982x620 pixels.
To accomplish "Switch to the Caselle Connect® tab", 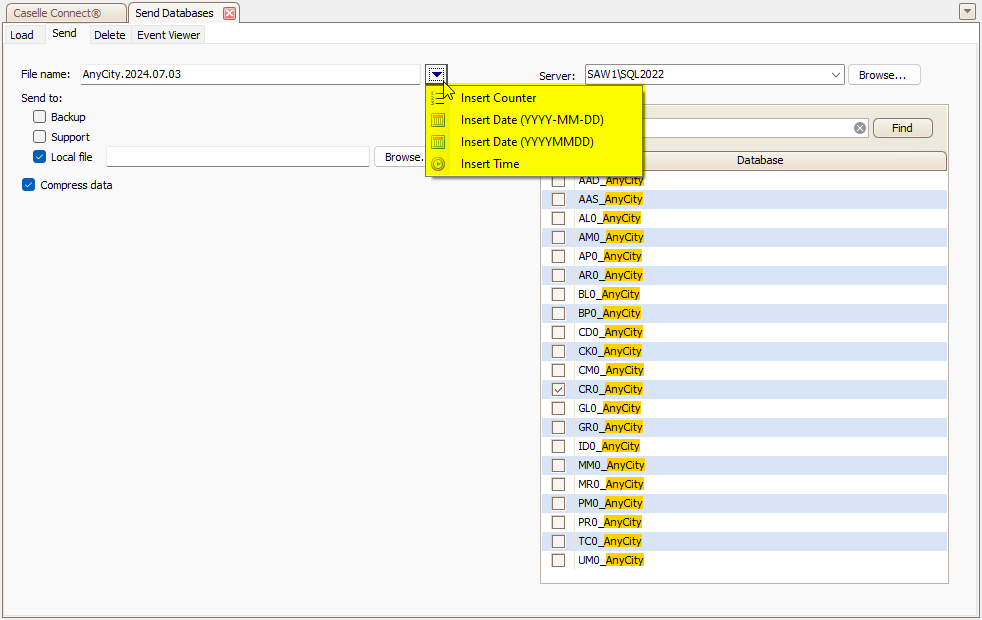I will tap(64, 13).
